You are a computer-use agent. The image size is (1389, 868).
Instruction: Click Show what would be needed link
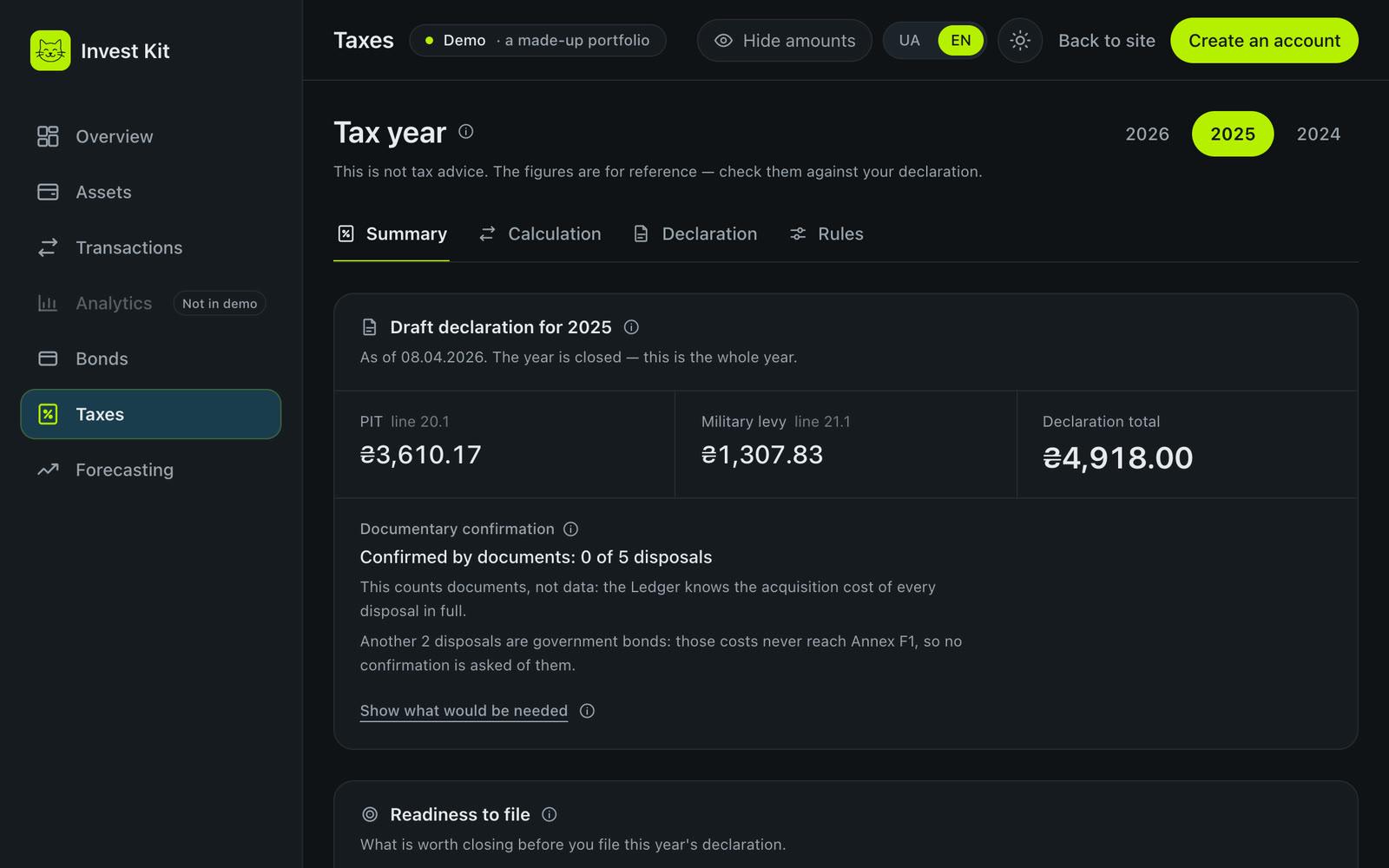tap(464, 711)
